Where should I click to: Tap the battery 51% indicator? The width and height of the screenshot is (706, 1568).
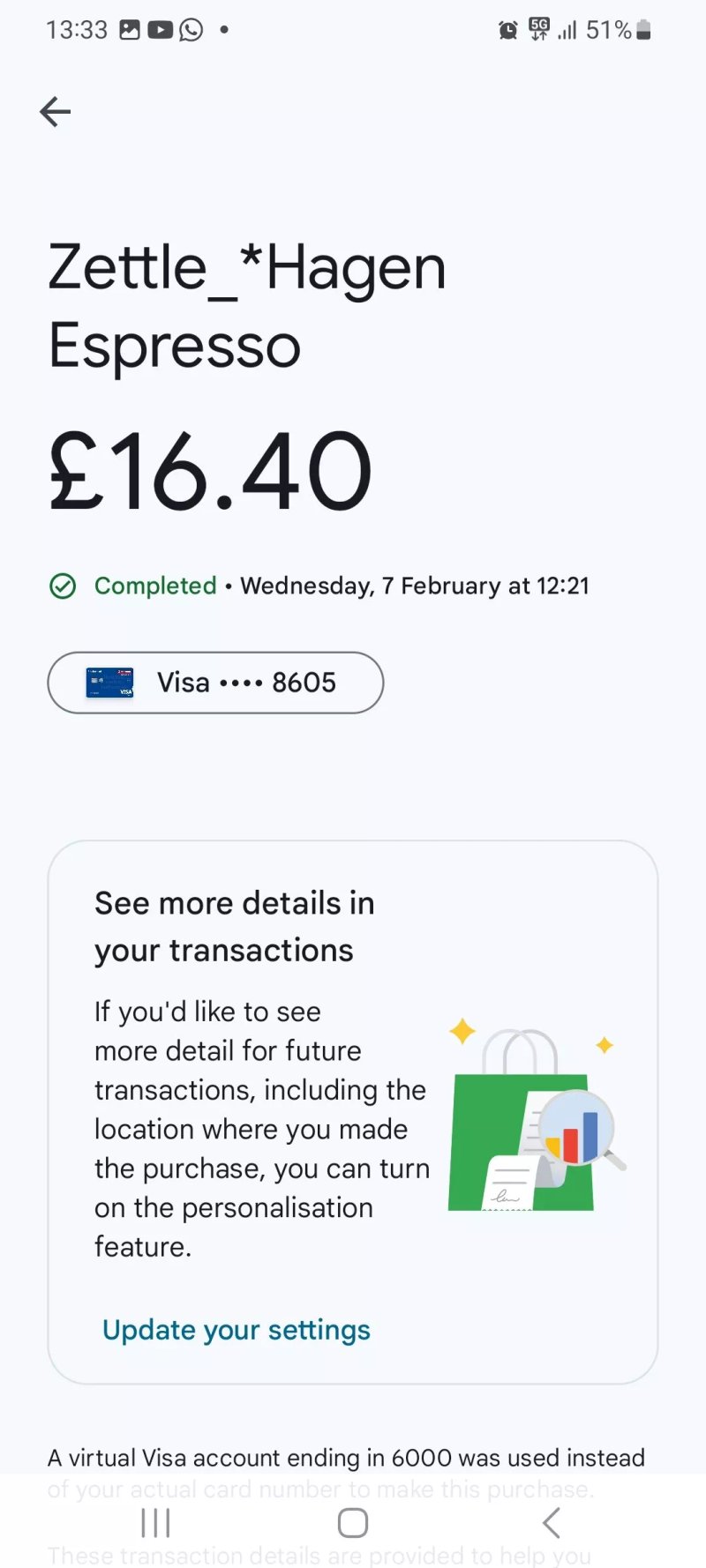pos(619,30)
